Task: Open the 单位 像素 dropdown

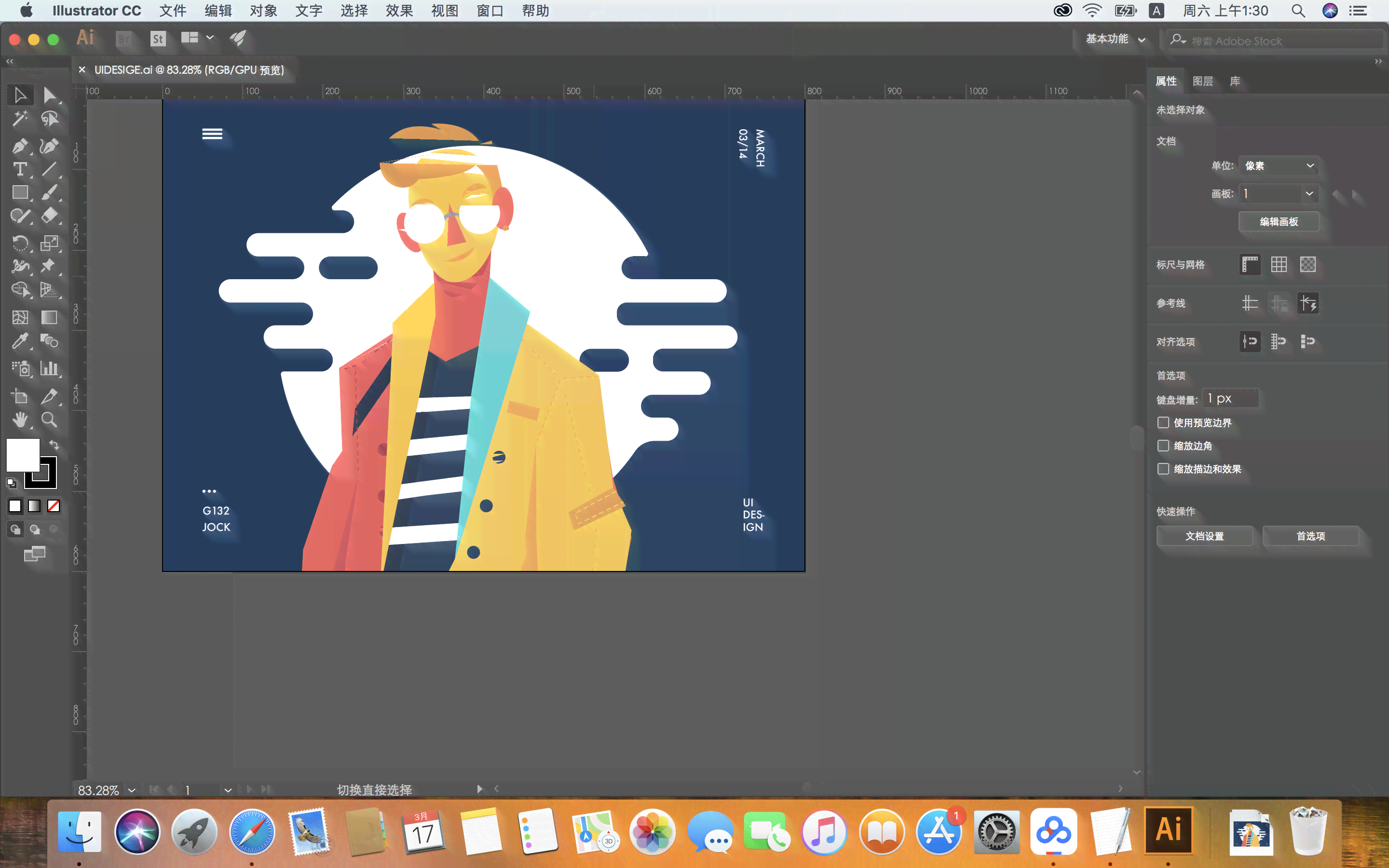Action: pos(1278,166)
